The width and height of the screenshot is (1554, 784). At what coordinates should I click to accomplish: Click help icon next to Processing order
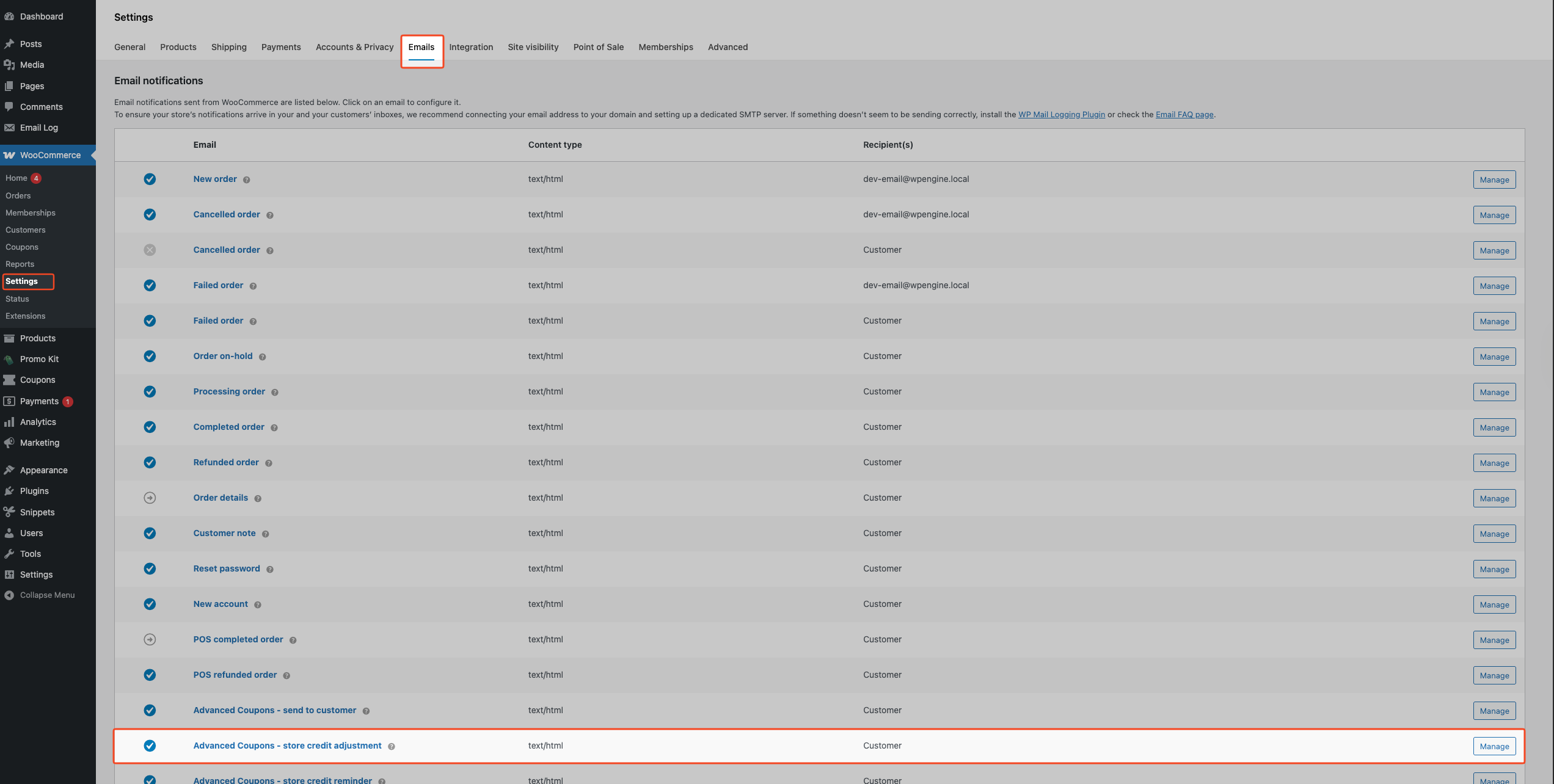coord(275,392)
